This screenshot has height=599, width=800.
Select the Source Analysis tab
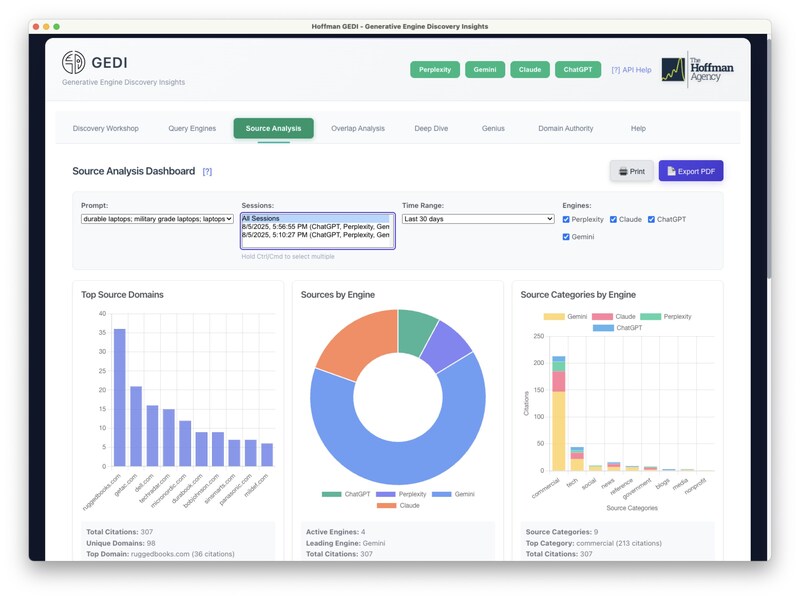click(x=273, y=129)
